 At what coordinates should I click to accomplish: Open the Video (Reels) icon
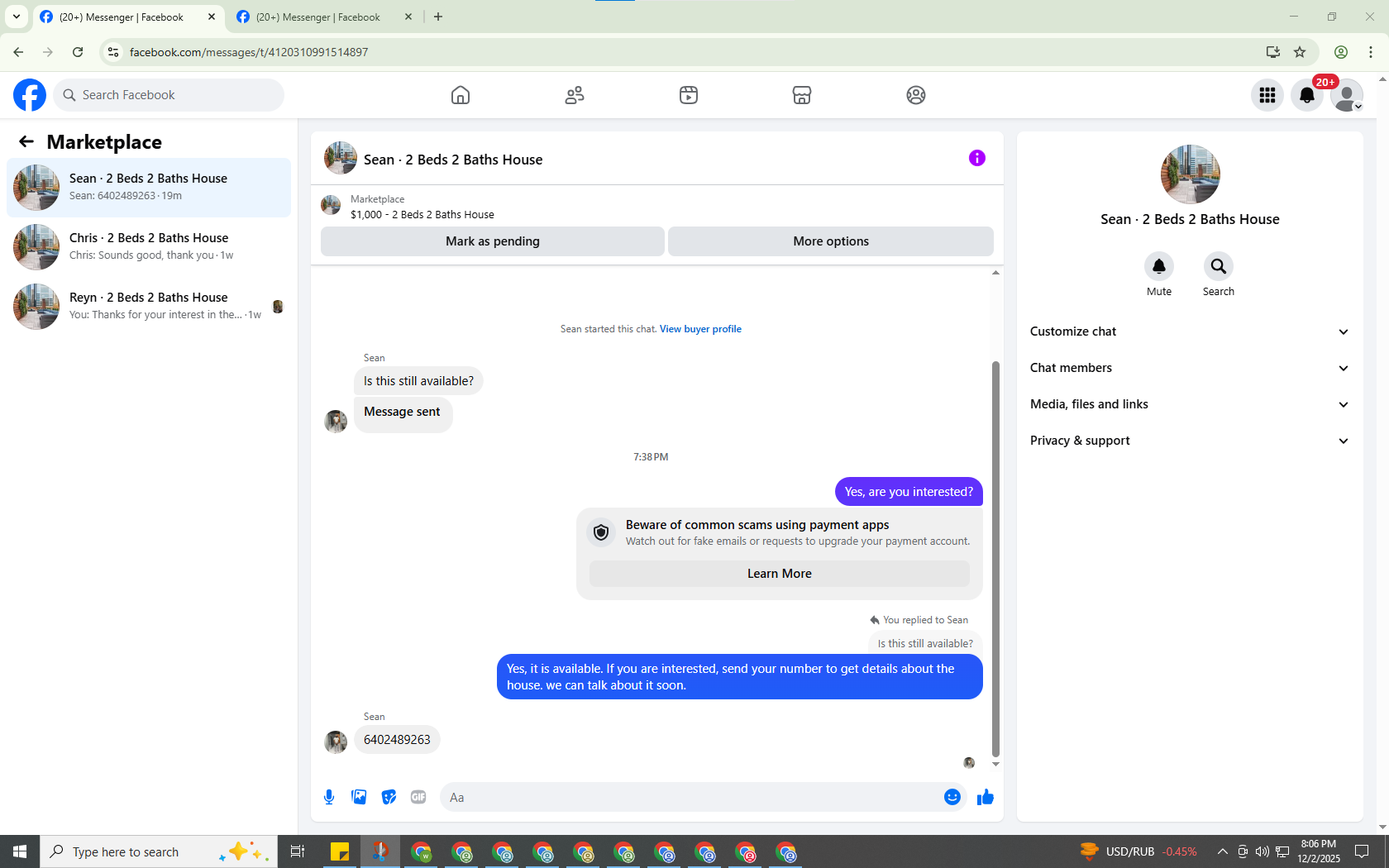[689, 95]
